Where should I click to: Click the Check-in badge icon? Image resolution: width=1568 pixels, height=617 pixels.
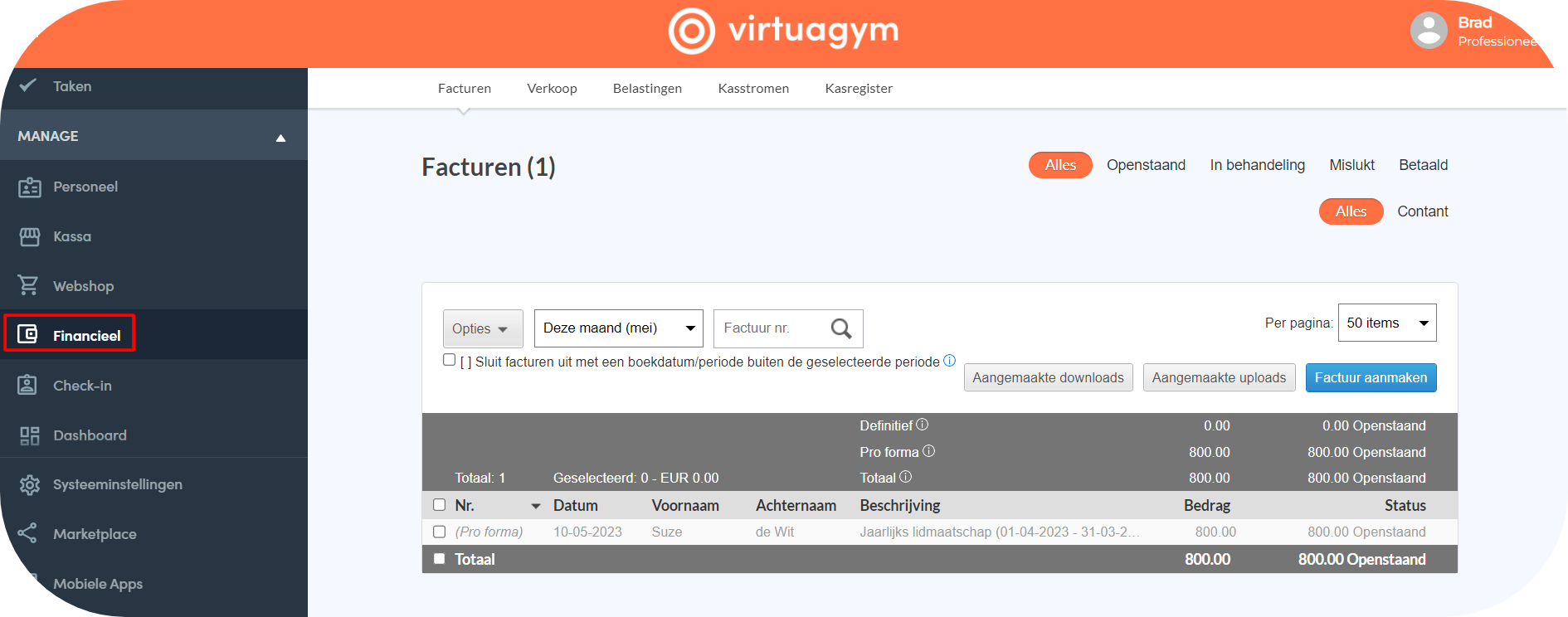point(28,385)
